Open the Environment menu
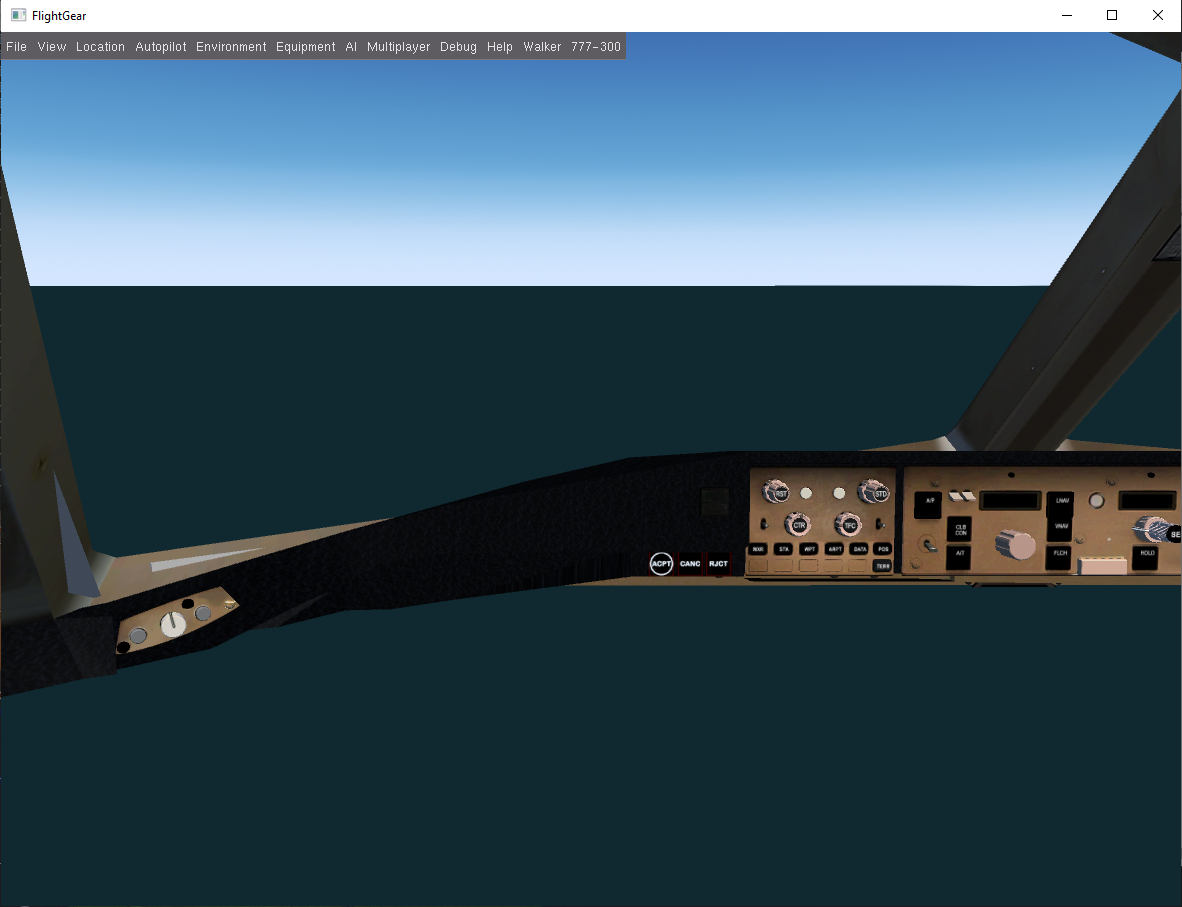 pyautogui.click(x=231, y=47)
